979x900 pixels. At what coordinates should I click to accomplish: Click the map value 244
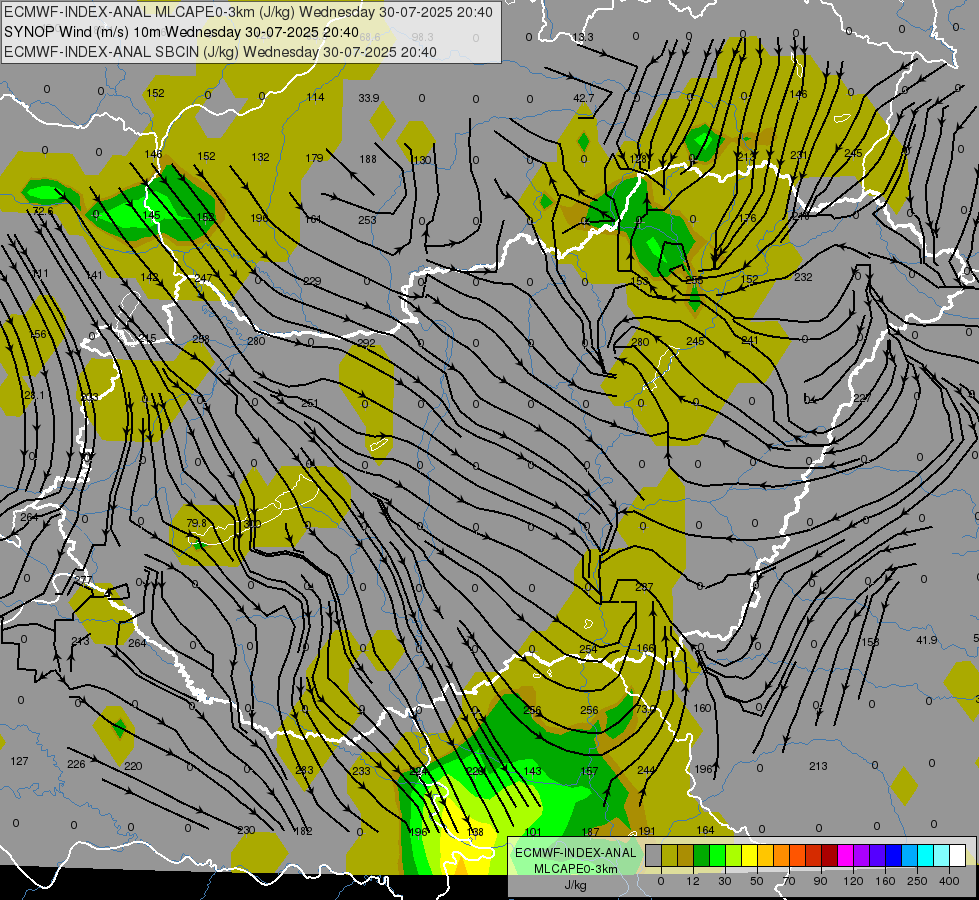coord(646,770)
